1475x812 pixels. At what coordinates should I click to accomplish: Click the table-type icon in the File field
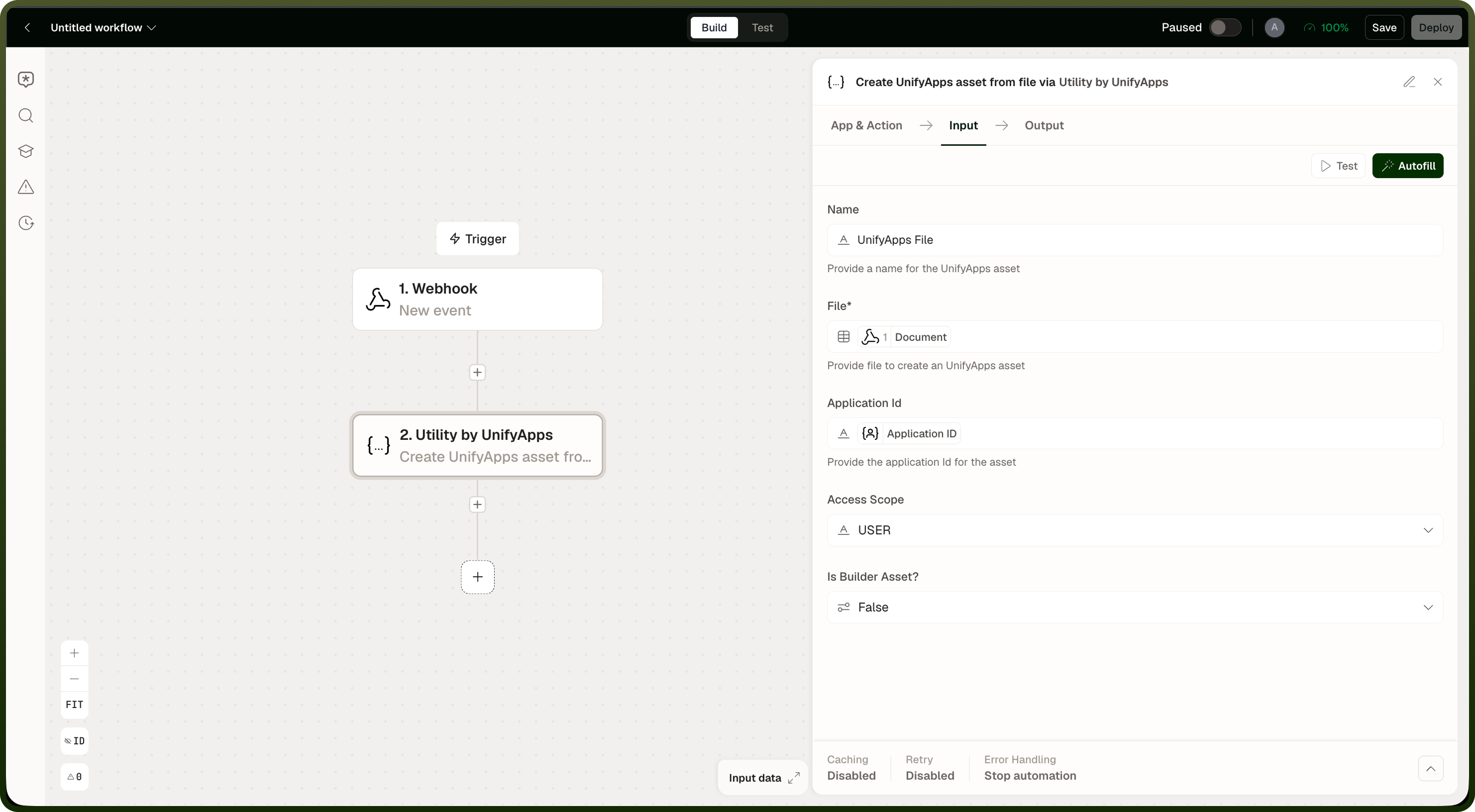[x=843, y=337]
